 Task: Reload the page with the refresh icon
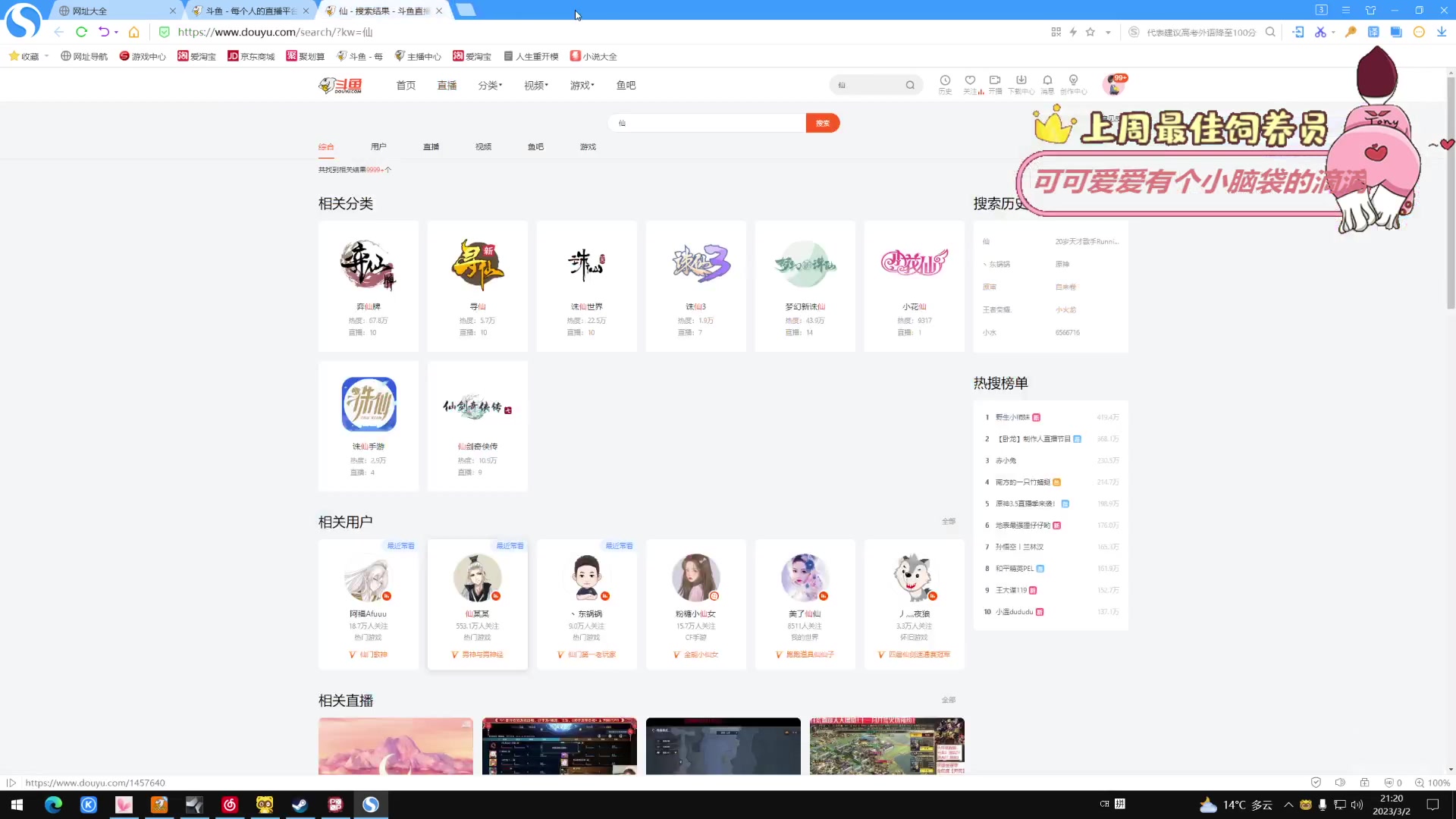coord(81,32)
